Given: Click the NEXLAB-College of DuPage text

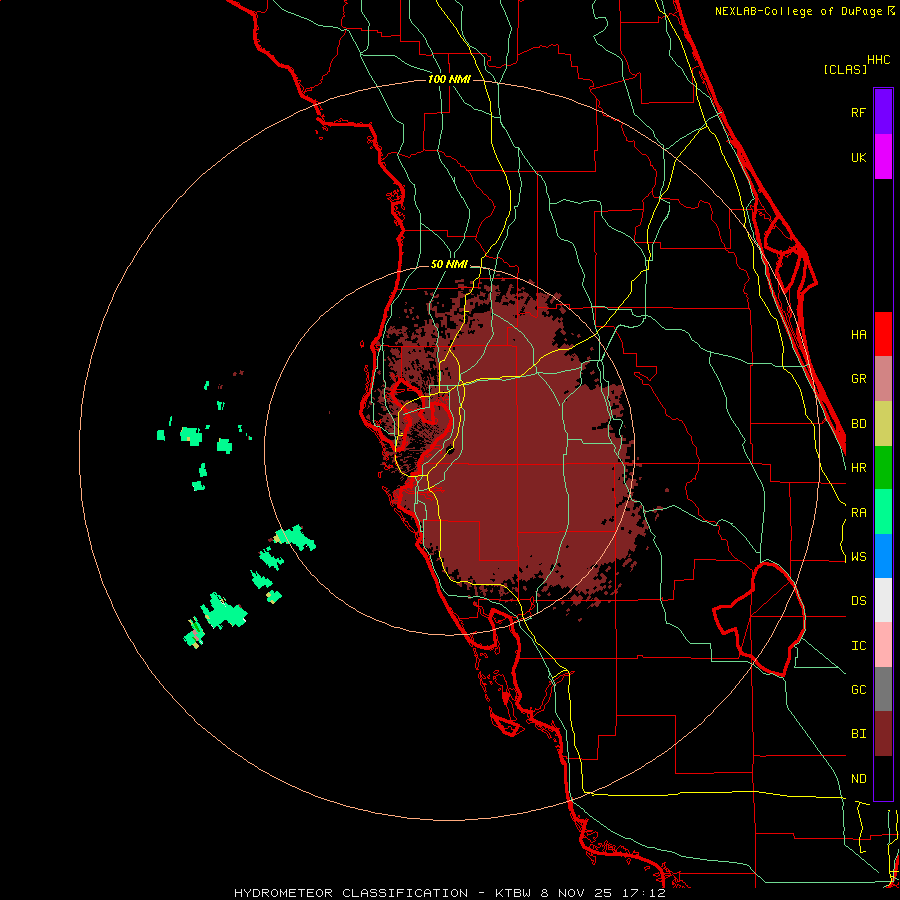Looking at the screenshot, I should coord(800,11).
